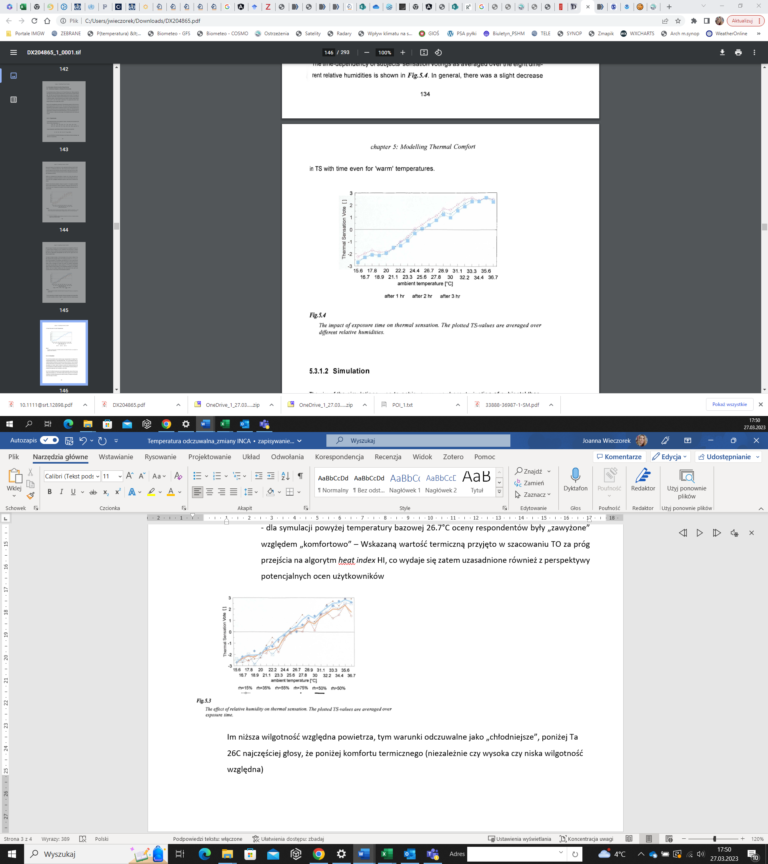Click the Wyszukaj search box in Word
The image size is (768, 864).
(x=418, y=440)
